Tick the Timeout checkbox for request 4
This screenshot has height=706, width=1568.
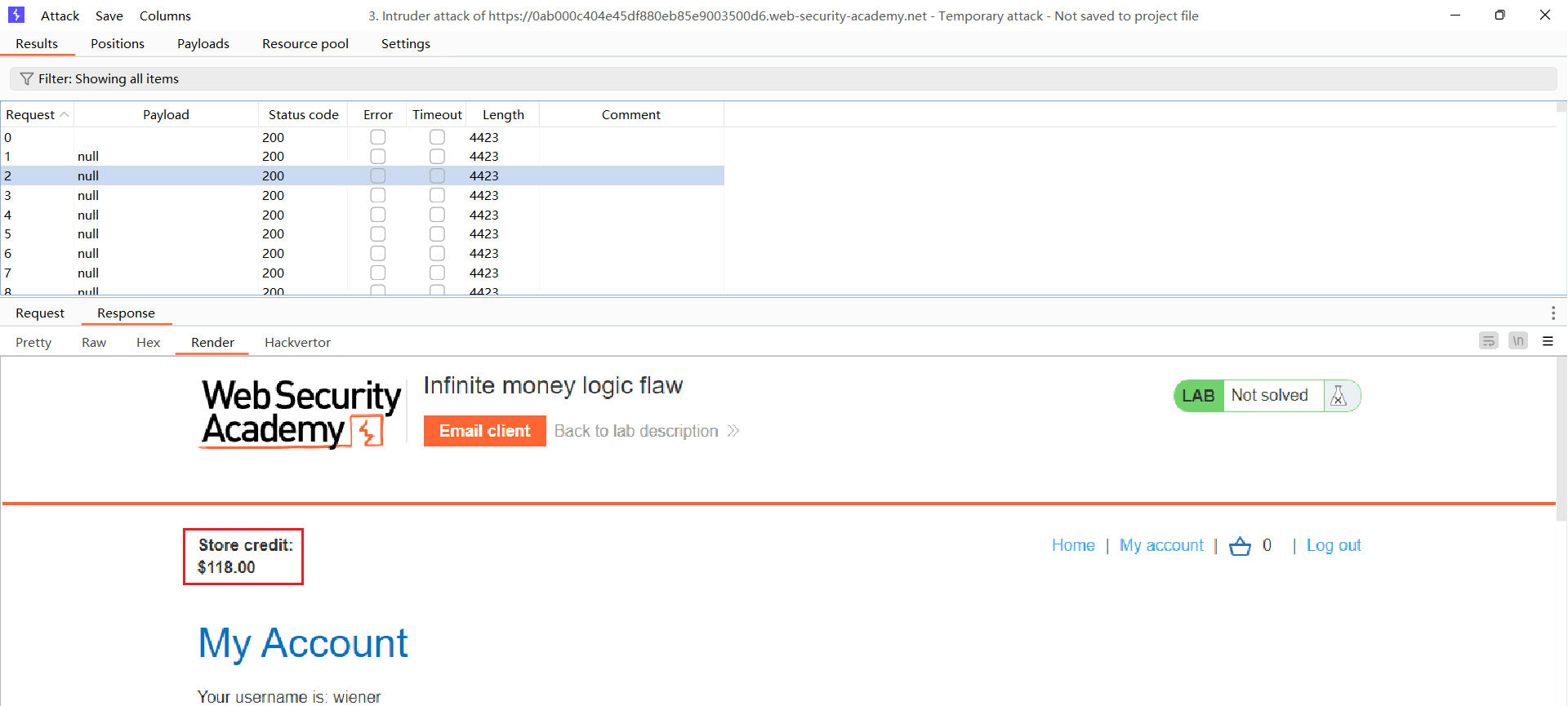click(x=438, y=215)
